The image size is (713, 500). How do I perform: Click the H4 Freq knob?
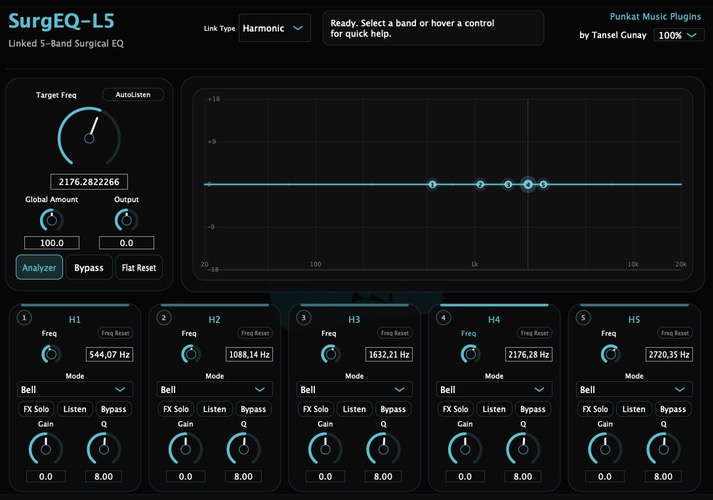470,354
